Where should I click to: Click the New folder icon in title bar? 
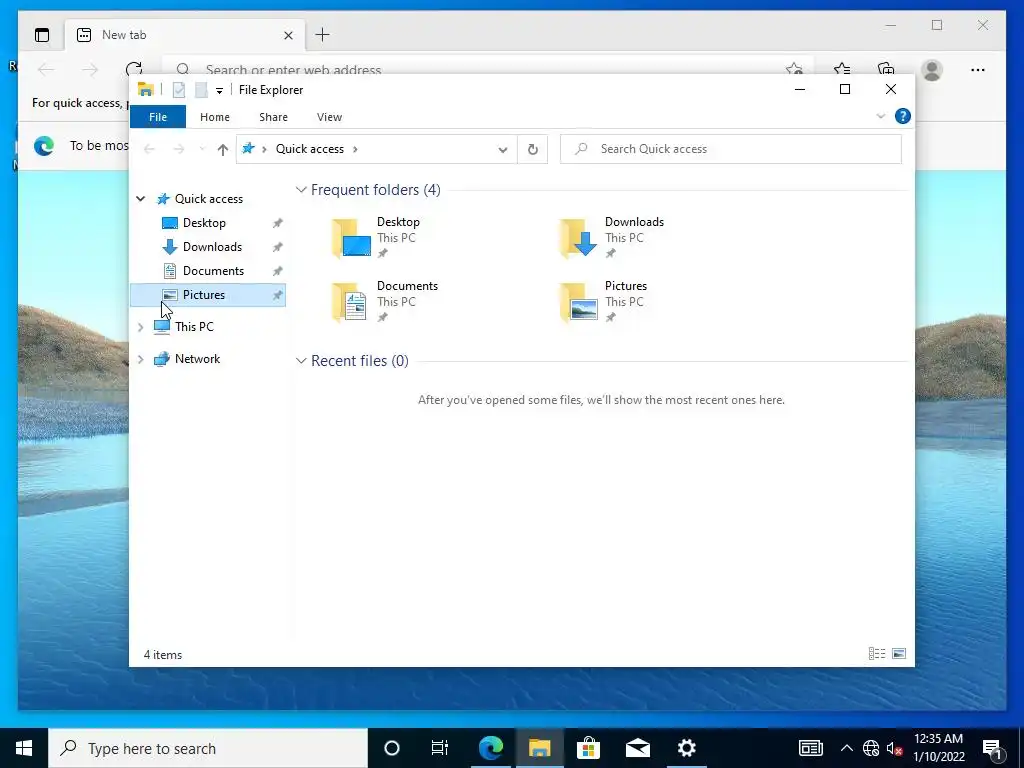[201, 90]
